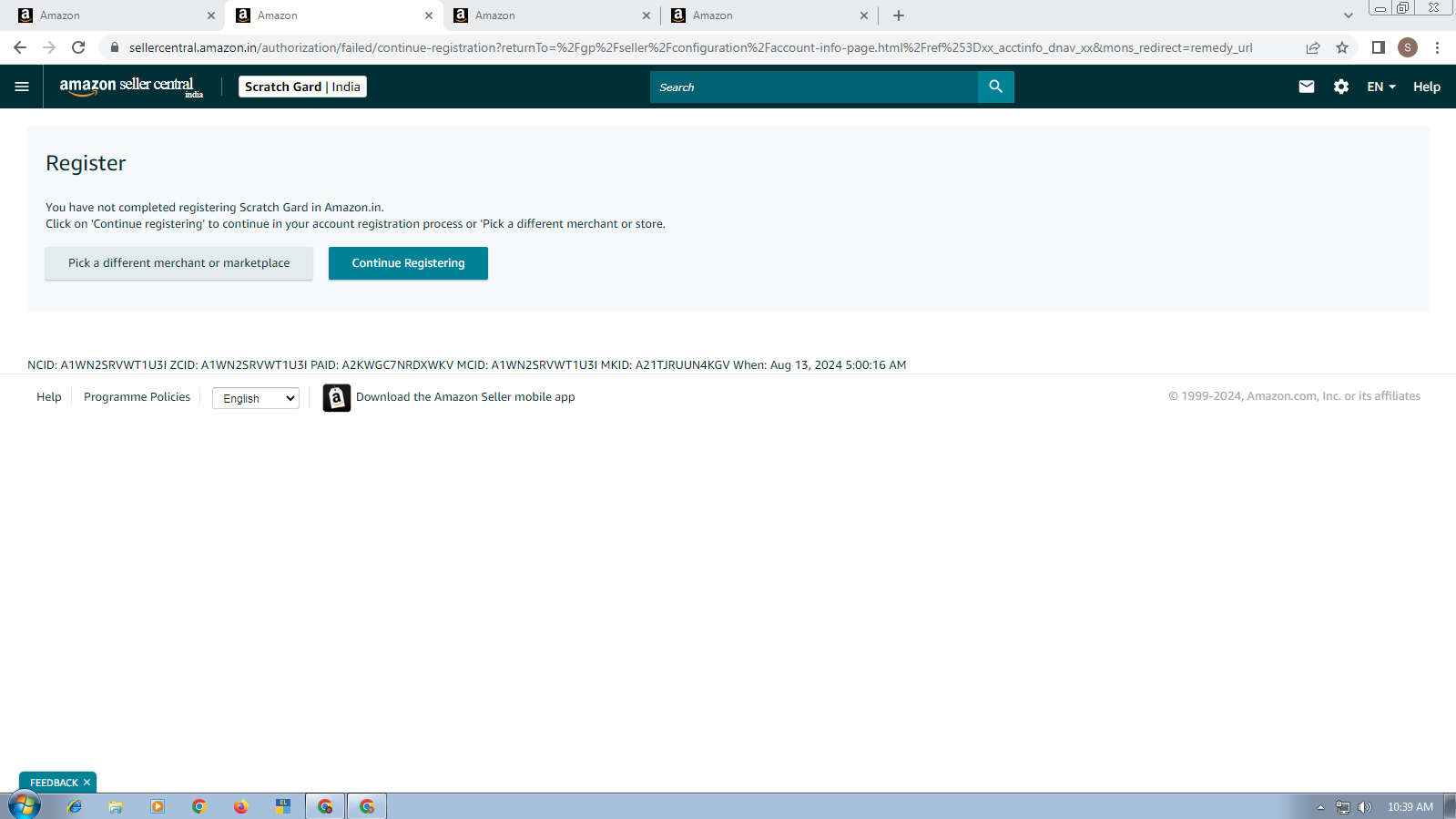Open the Windows Start button
The width and height of the screenshot is (1456, 819).
pyautogui.click(x=25, y=806)
